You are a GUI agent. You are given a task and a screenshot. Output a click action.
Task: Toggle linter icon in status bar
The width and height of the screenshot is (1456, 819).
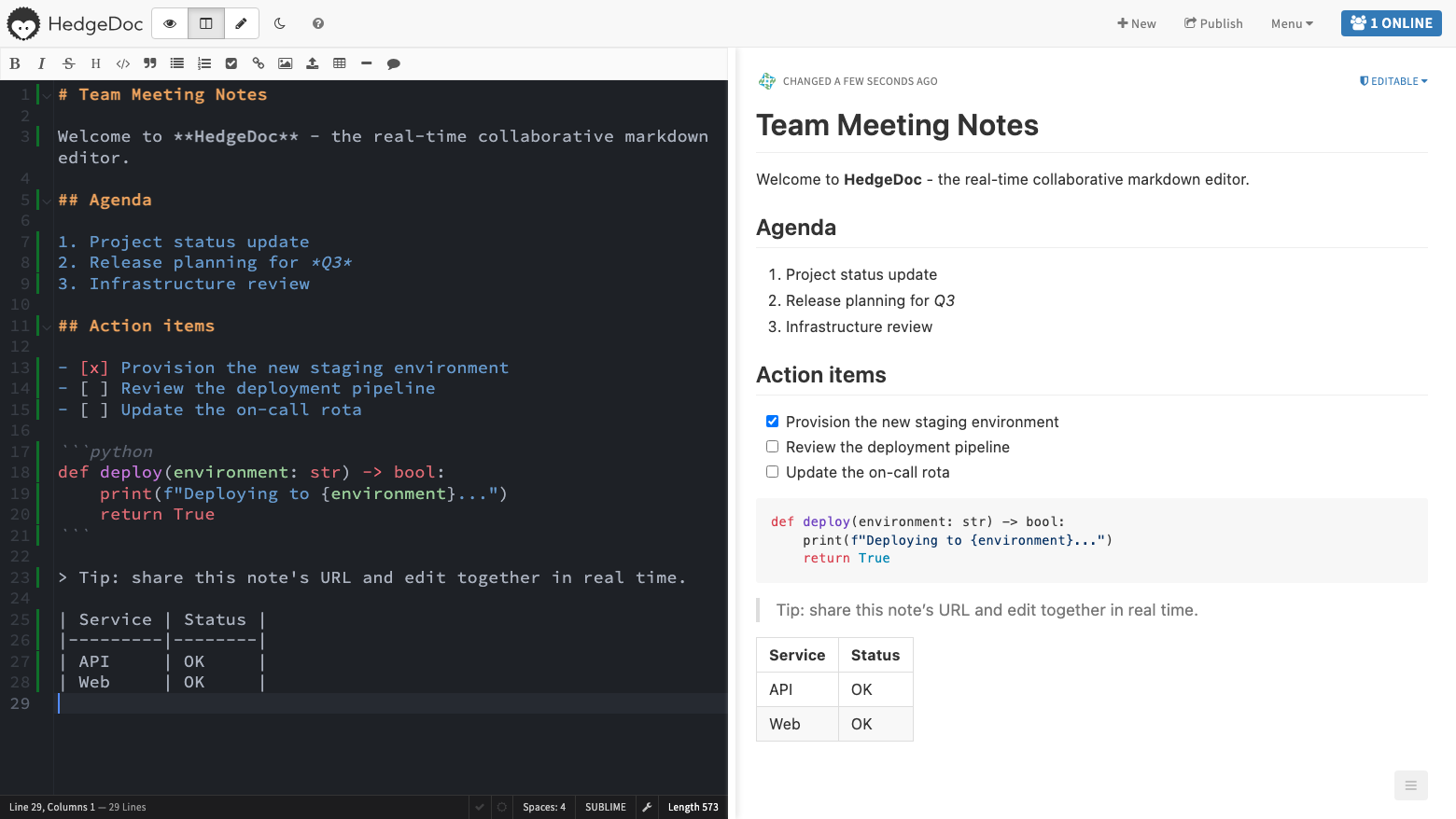point(502,807)
